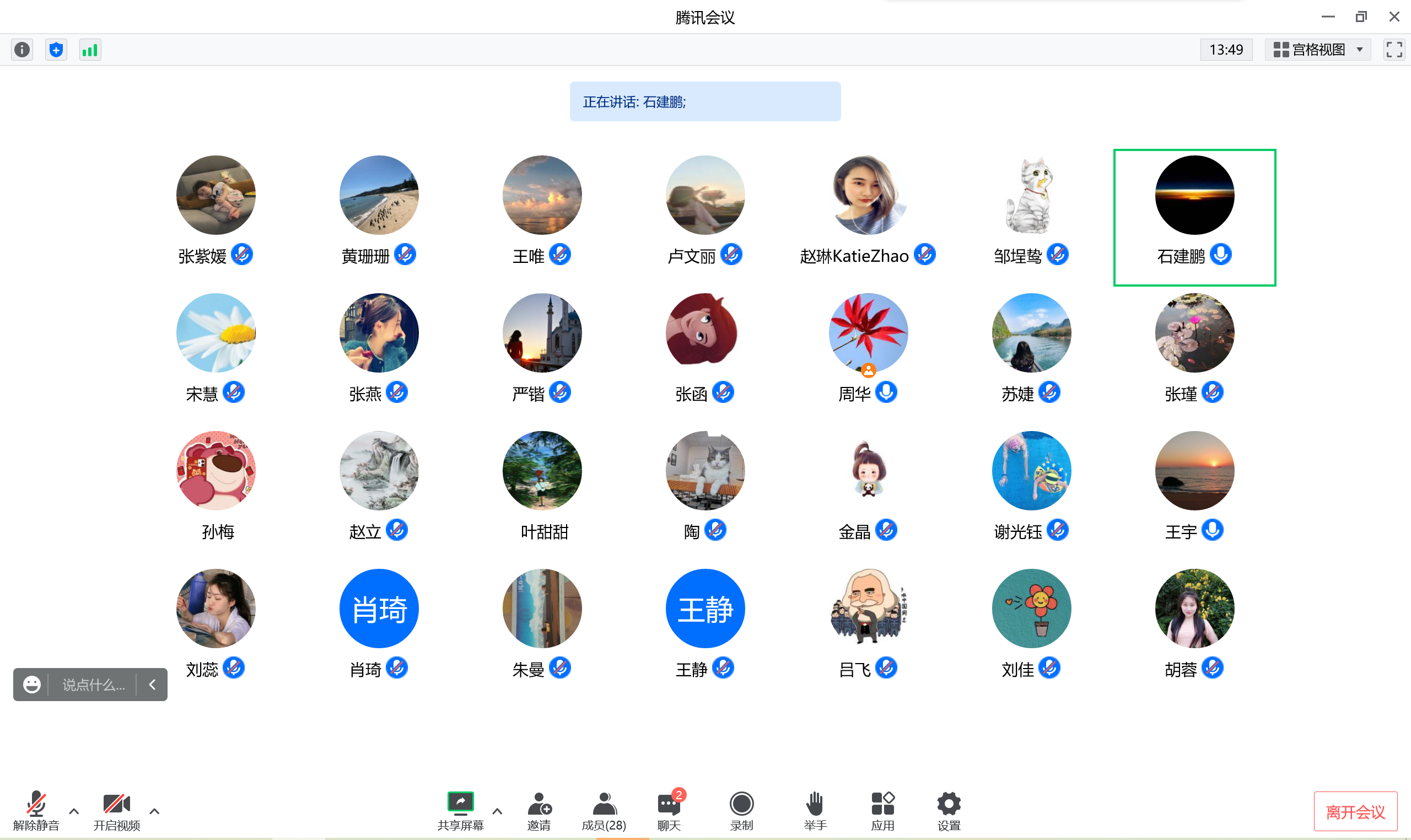The height and width of the screenshot is (840, 1411).
Task: Turn on the camera with 开启视频
Action: [x=117, y=811]
